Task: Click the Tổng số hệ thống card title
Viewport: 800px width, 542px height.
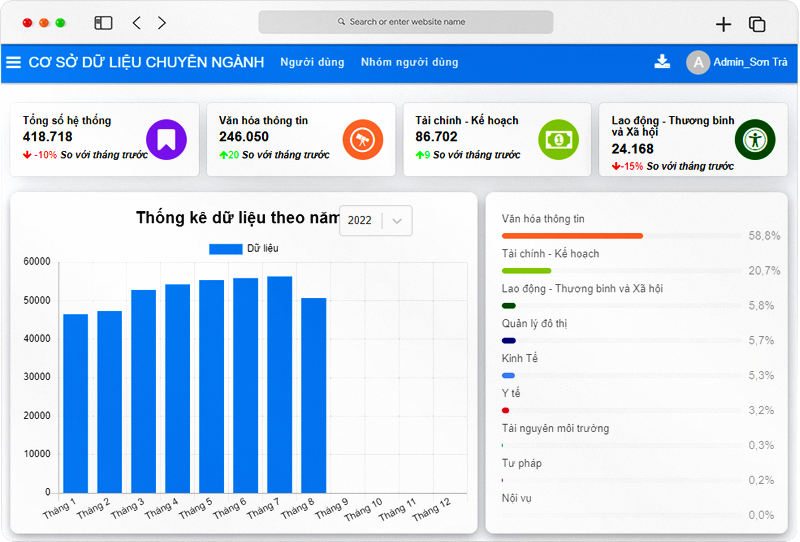Action: point(67,120)
